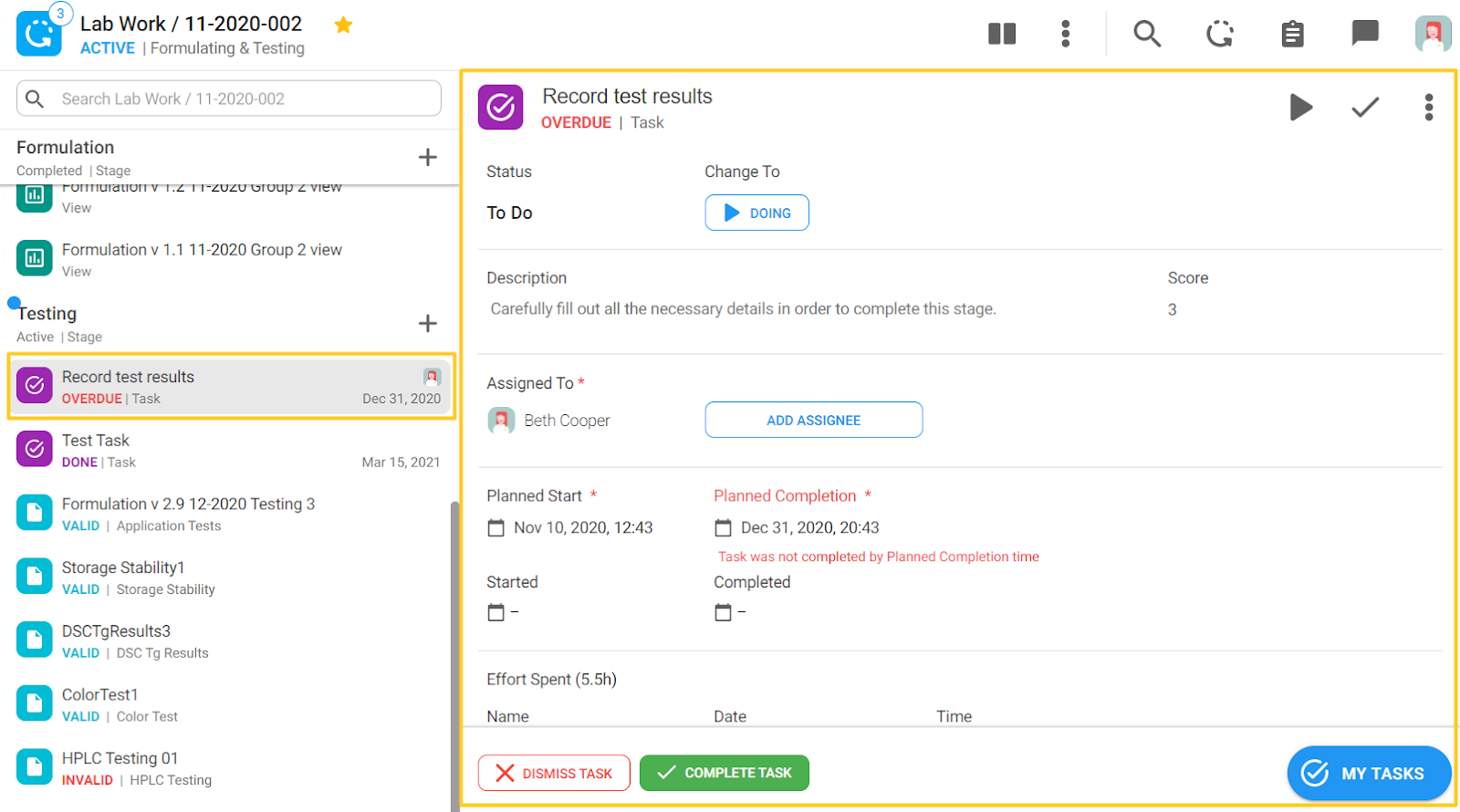This screenshot has height=812, width=1460.
Task: Click the assignee avatar on Record test results row
Action: tap(432, 376)
